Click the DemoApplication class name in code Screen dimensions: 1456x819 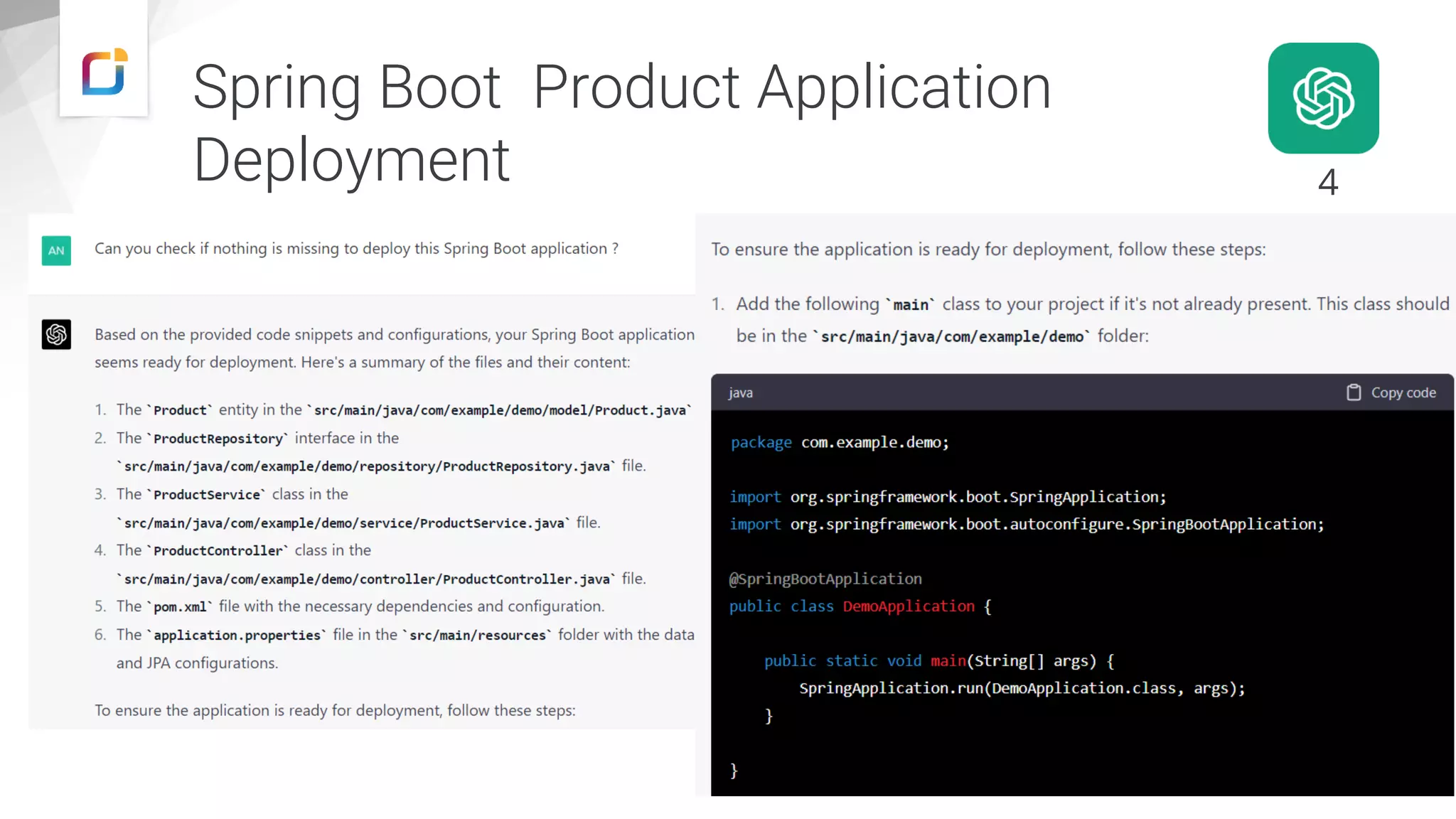point(909,606)
